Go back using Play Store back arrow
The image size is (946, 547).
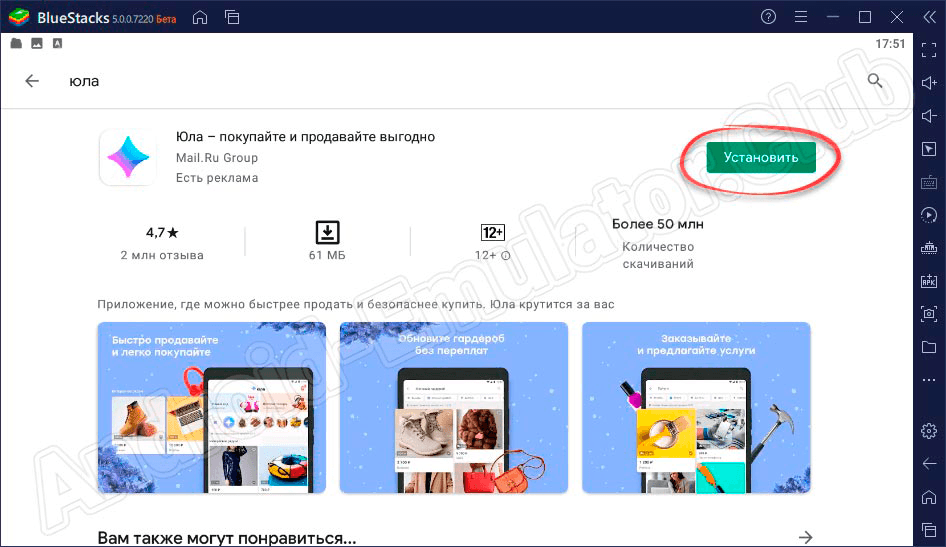click(x=32, y=81)
